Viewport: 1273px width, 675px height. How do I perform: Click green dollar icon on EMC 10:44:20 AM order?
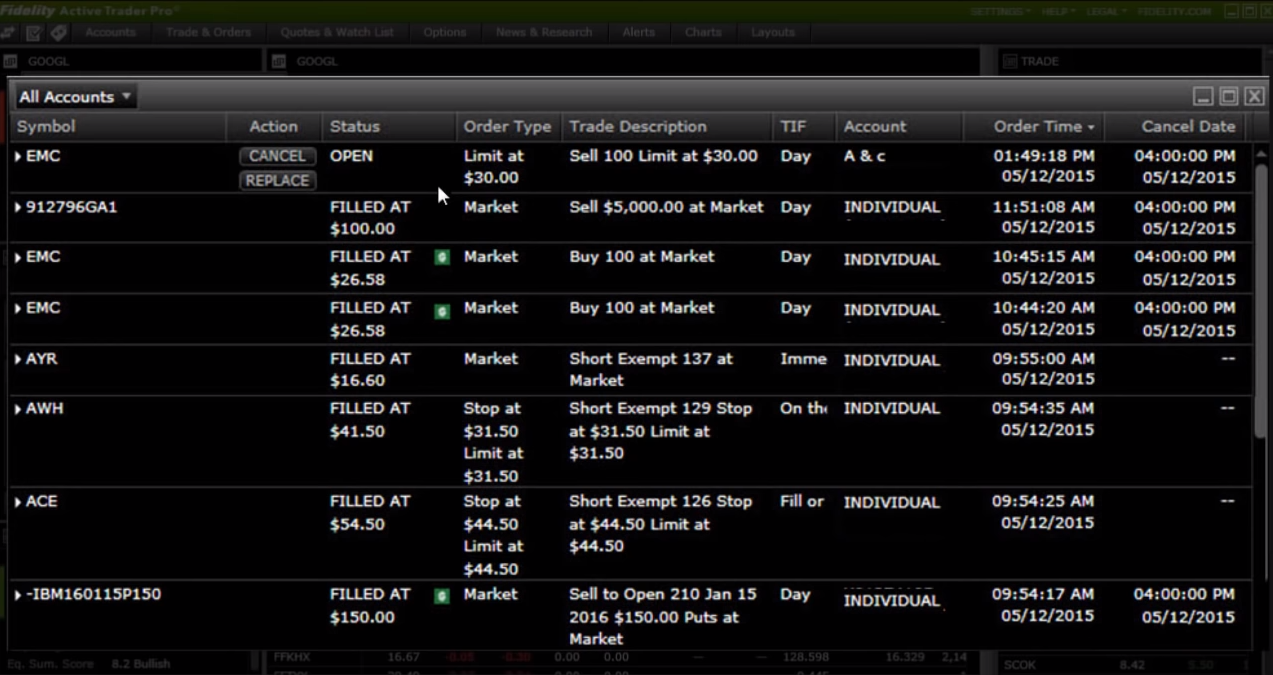click(441, 311)
